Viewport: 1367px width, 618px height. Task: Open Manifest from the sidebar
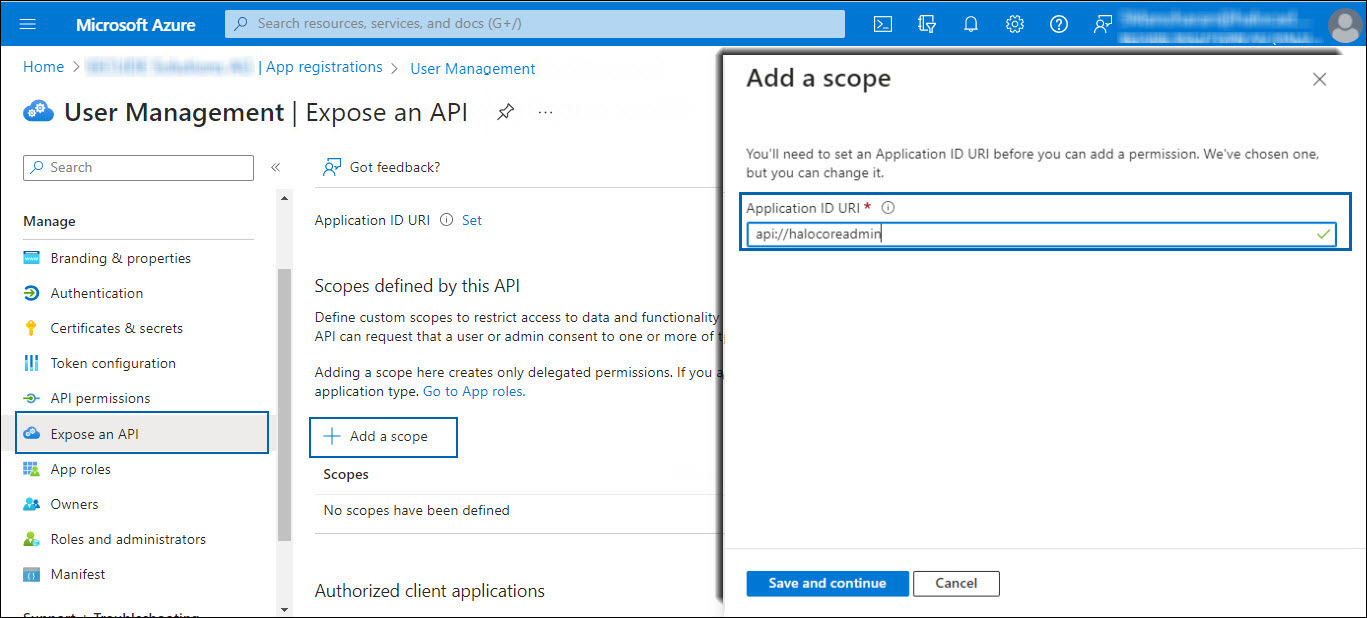[x=77, y=574]
